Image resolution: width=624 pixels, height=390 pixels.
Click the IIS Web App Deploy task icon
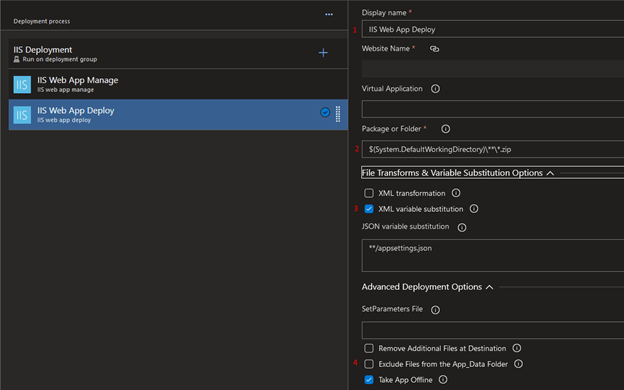22,115
